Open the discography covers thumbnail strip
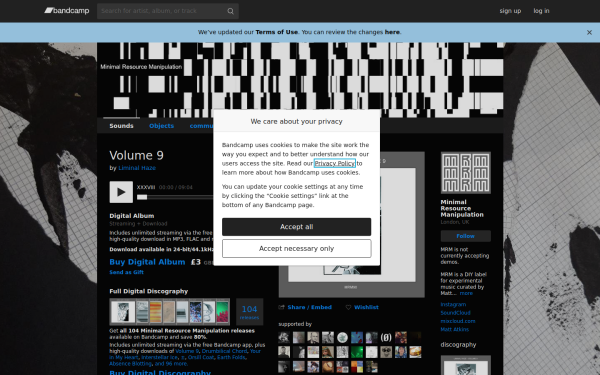 click(x=170, y=312)
